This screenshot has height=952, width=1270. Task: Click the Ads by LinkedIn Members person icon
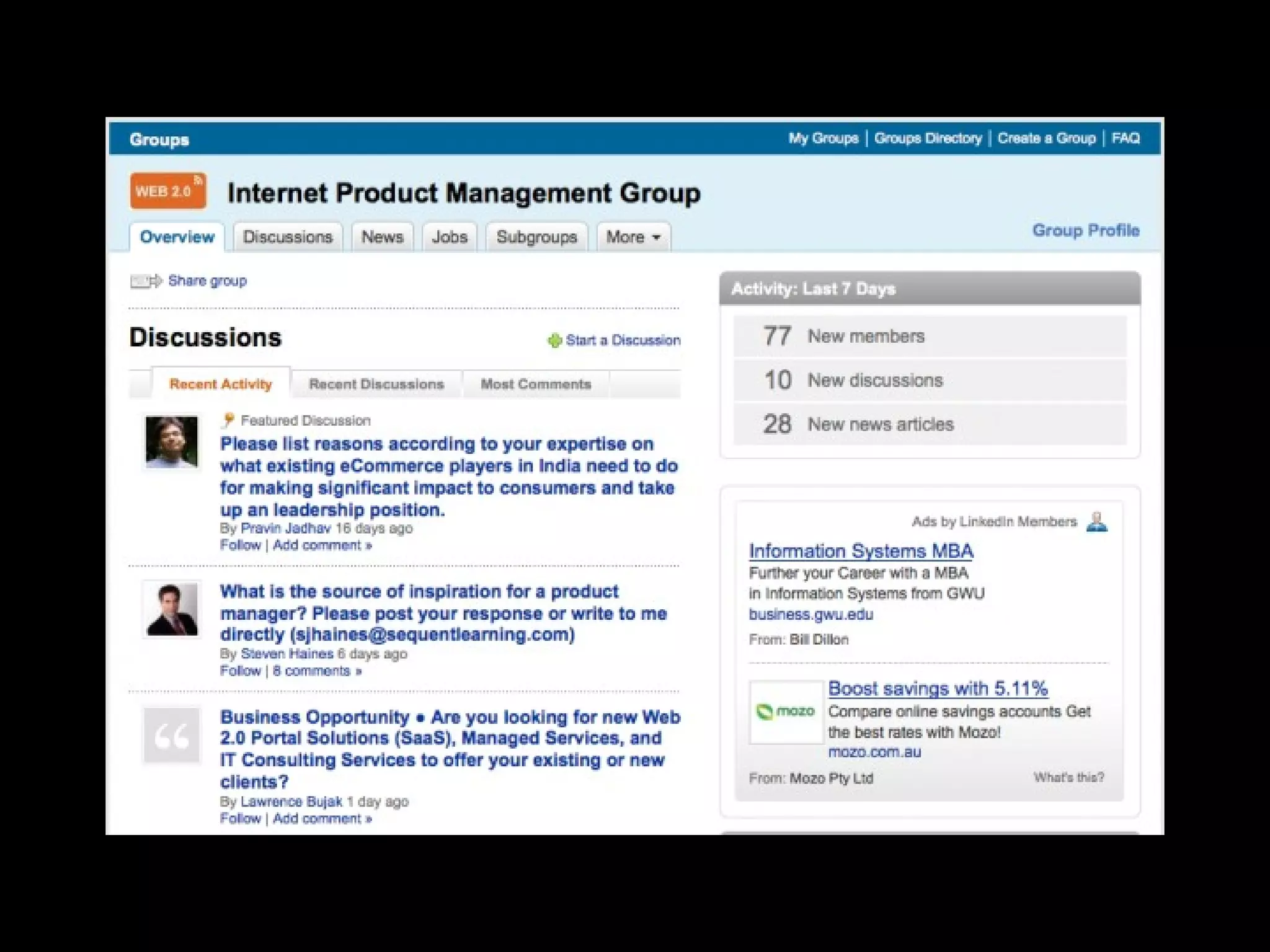(1096, 522)
